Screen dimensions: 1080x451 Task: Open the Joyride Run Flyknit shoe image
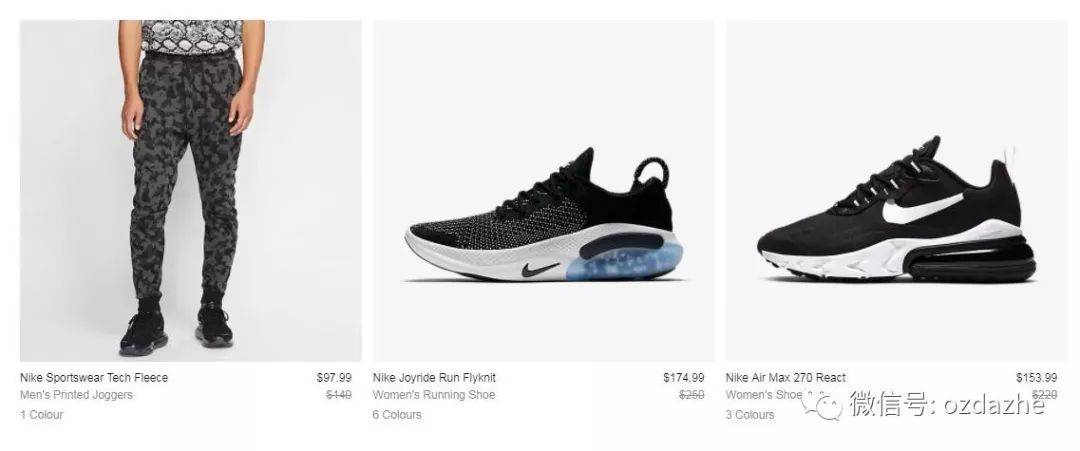(543, 191)
